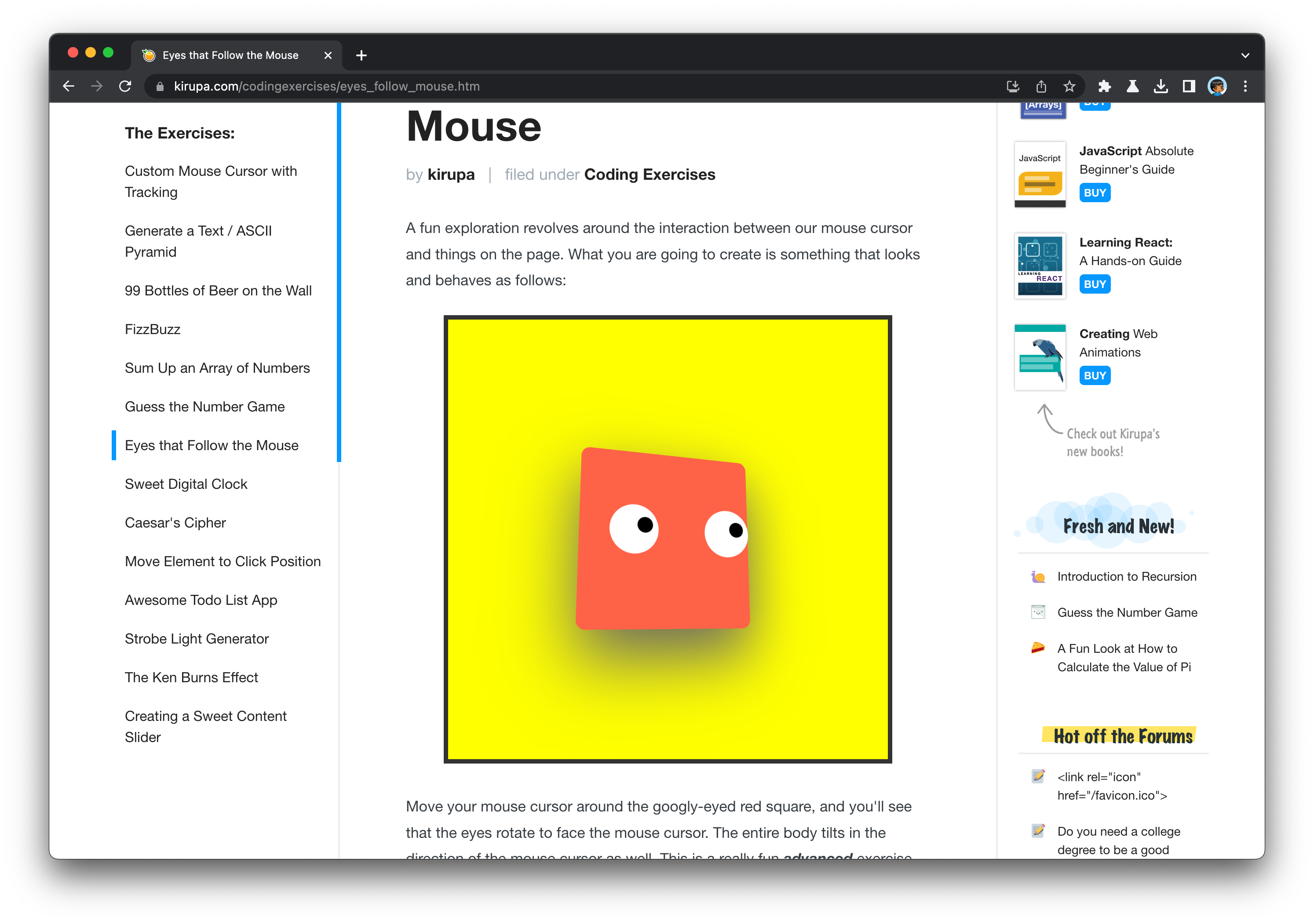Open the Sweet Digital Clock exercise
This screenshot has width=1314, height=924.
coord(186,484)
